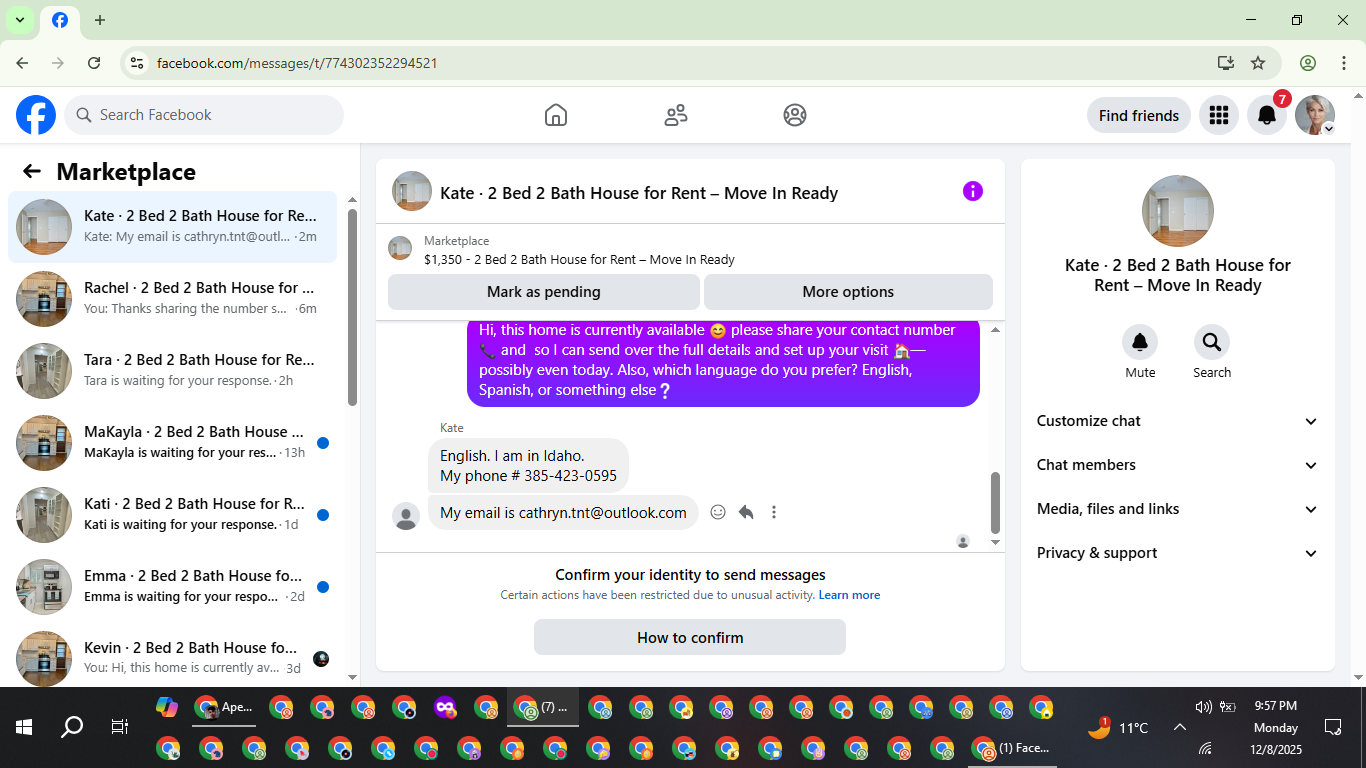Open Kati conversation in chat list
The image size is (1366, 768).
tap(172, 515)
